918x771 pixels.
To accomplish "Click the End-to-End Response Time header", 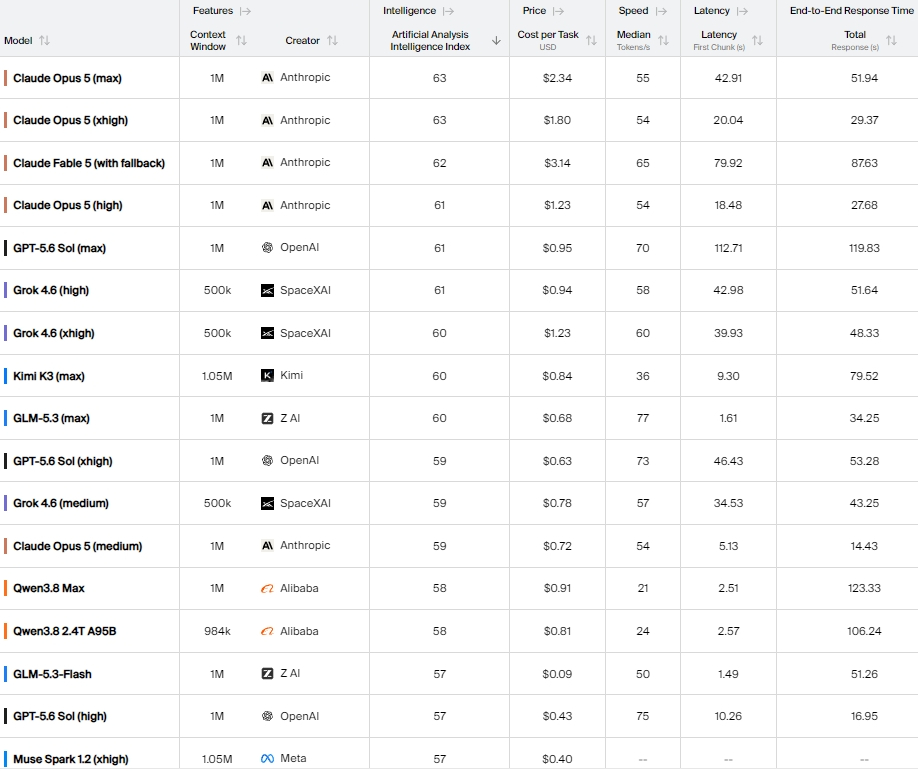I will click(x=852, y=11).
